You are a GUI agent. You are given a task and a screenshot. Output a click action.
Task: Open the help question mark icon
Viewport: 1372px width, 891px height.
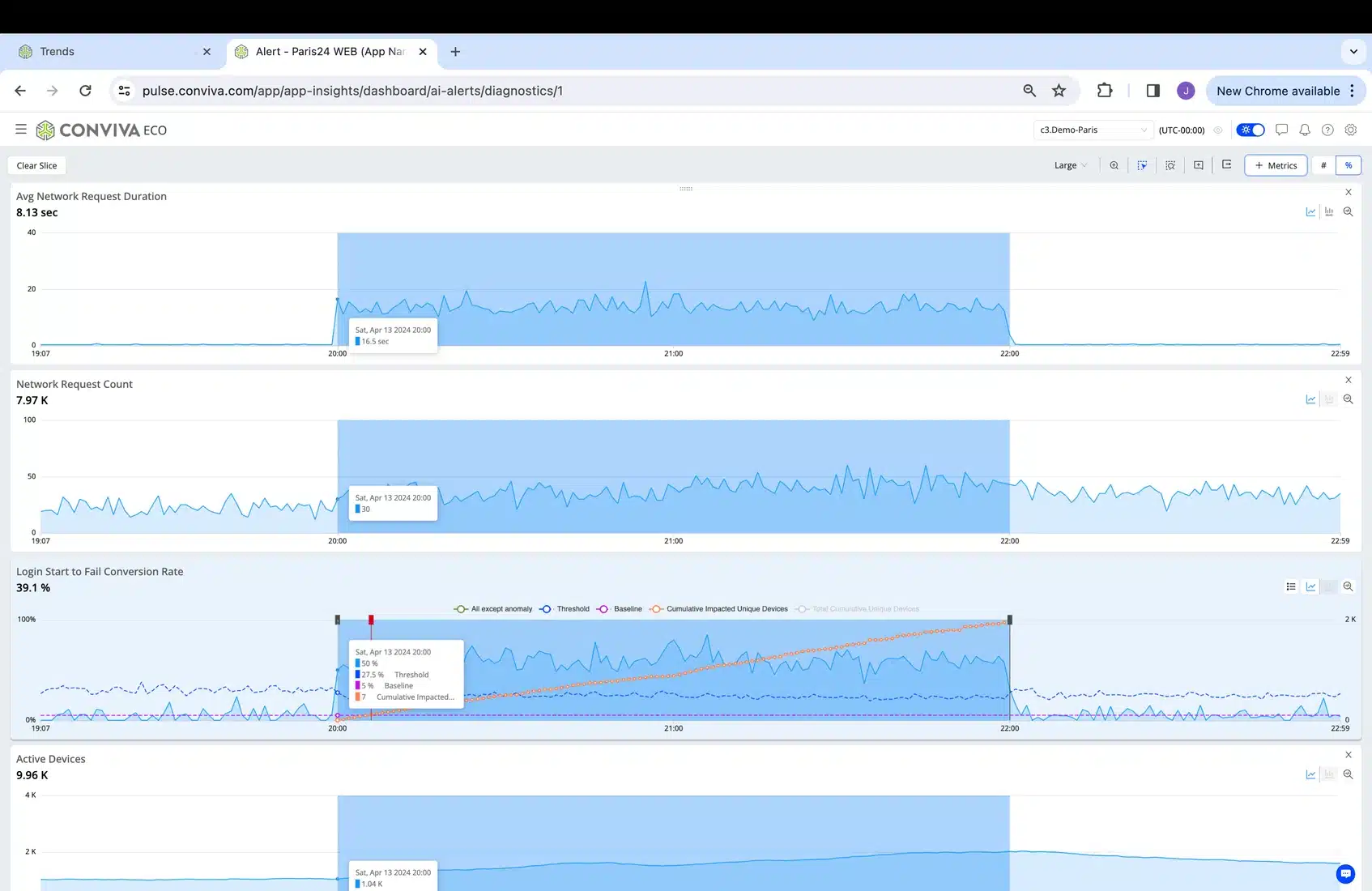pos(1327,130)
